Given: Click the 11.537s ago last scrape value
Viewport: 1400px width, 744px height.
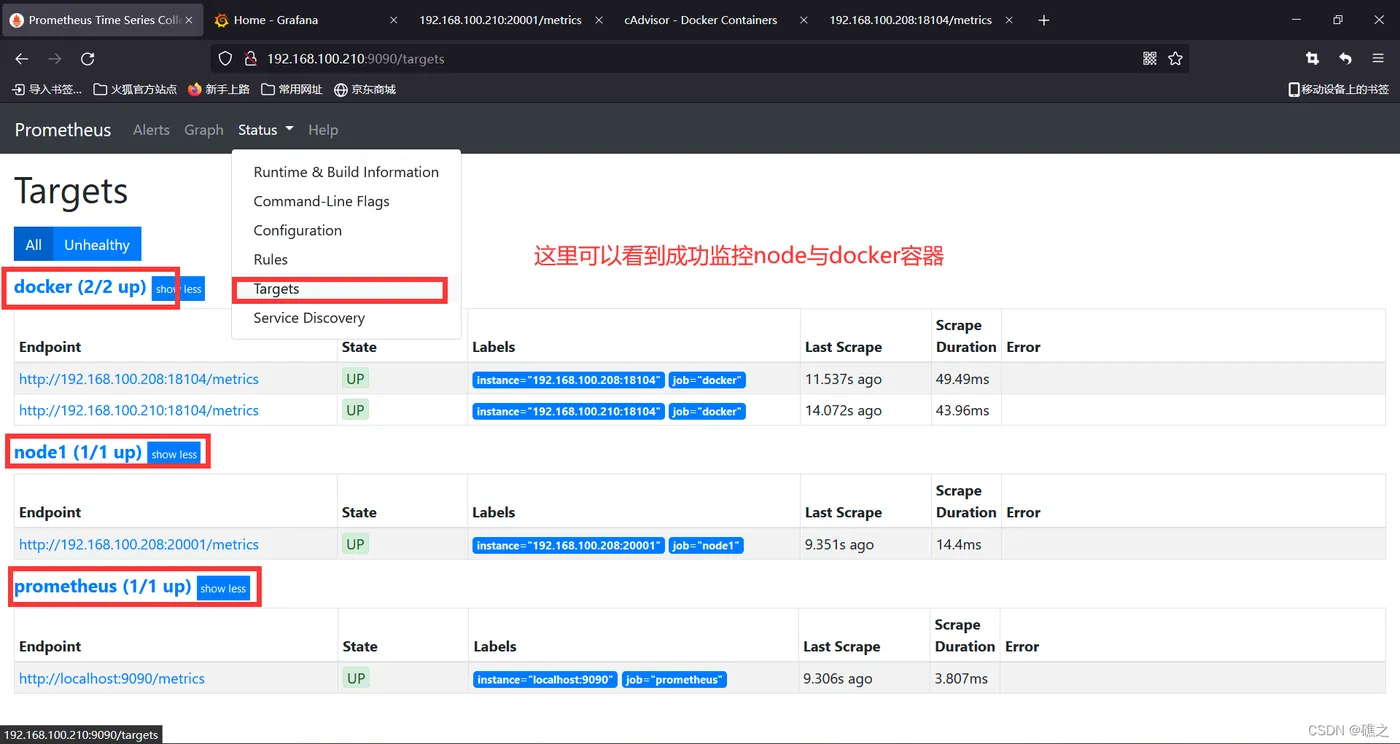Looking at the screenshot, I should tap(843, 380).
